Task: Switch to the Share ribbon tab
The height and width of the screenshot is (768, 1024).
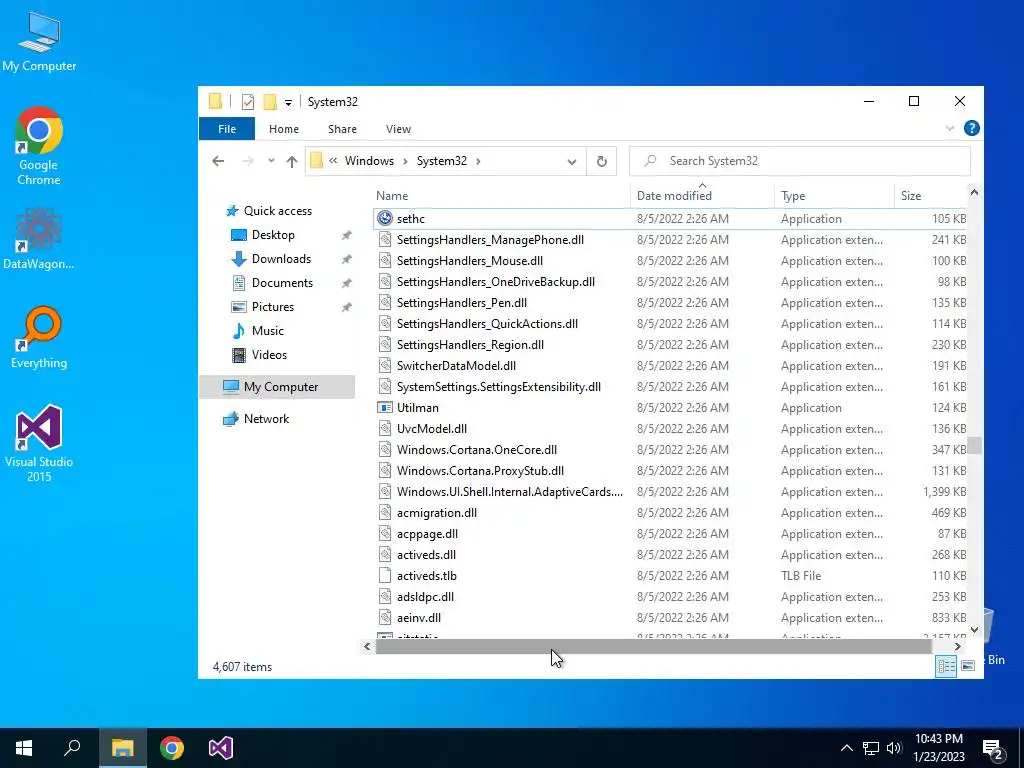Action: pos(342,129)
